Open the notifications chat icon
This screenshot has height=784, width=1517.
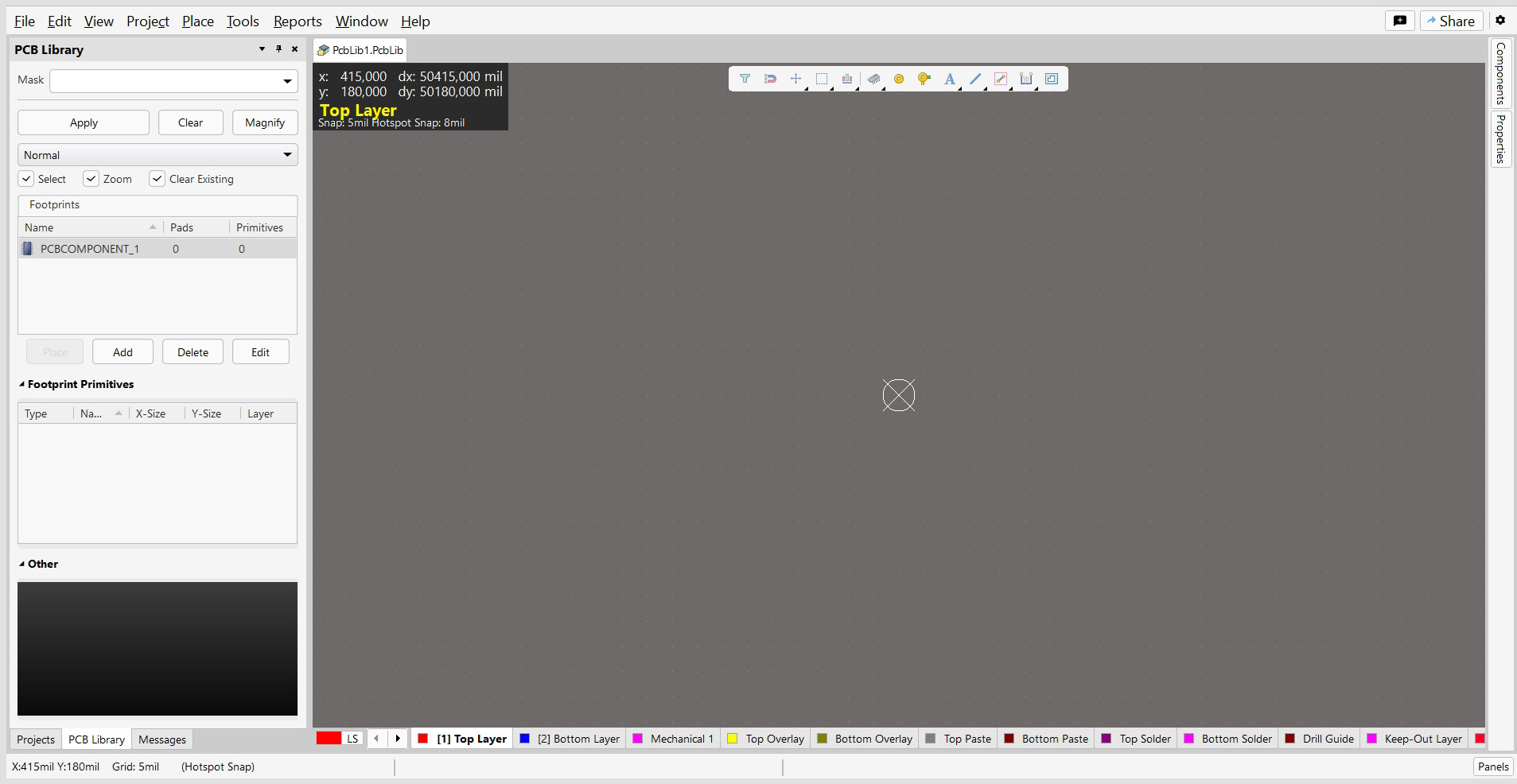click(1400, 21)
